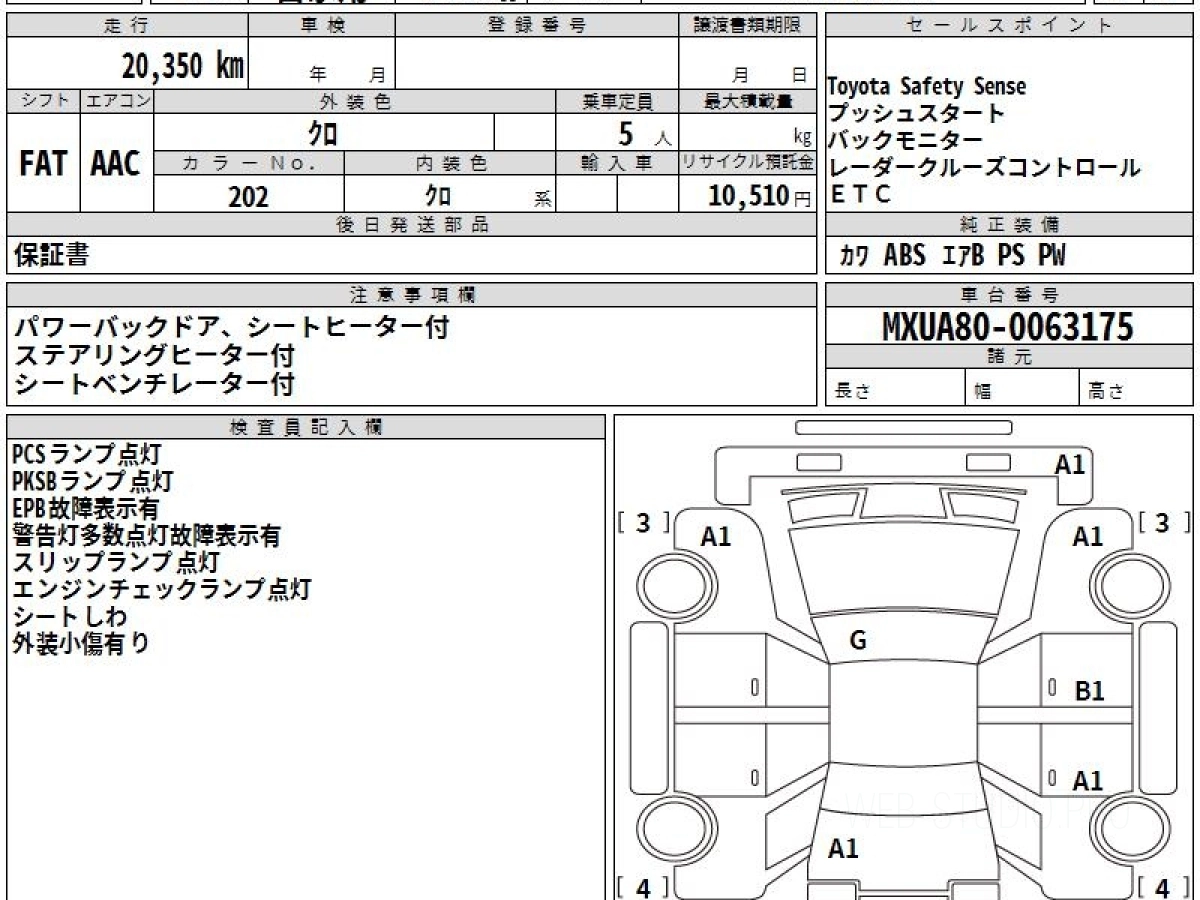Image resolution: width=1200 pixels, height=900 pixels.
Task: Click the recycle deposit 10,510円
Action: 760,196
